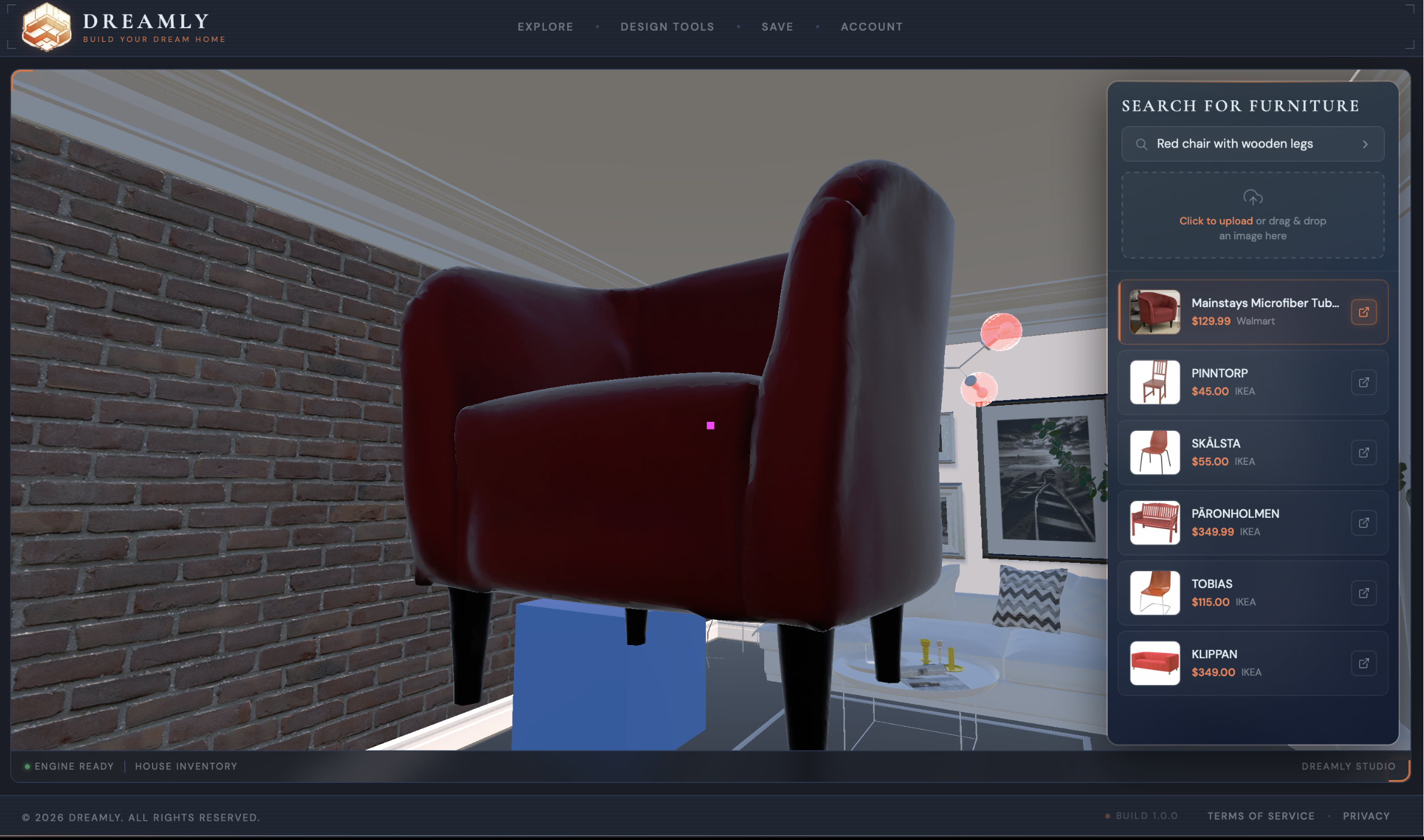Open external link for Mainstays Microfiber chair
Viewport: 1424px width, 840px height.
pyautogui.click(x=1363, y=312)
